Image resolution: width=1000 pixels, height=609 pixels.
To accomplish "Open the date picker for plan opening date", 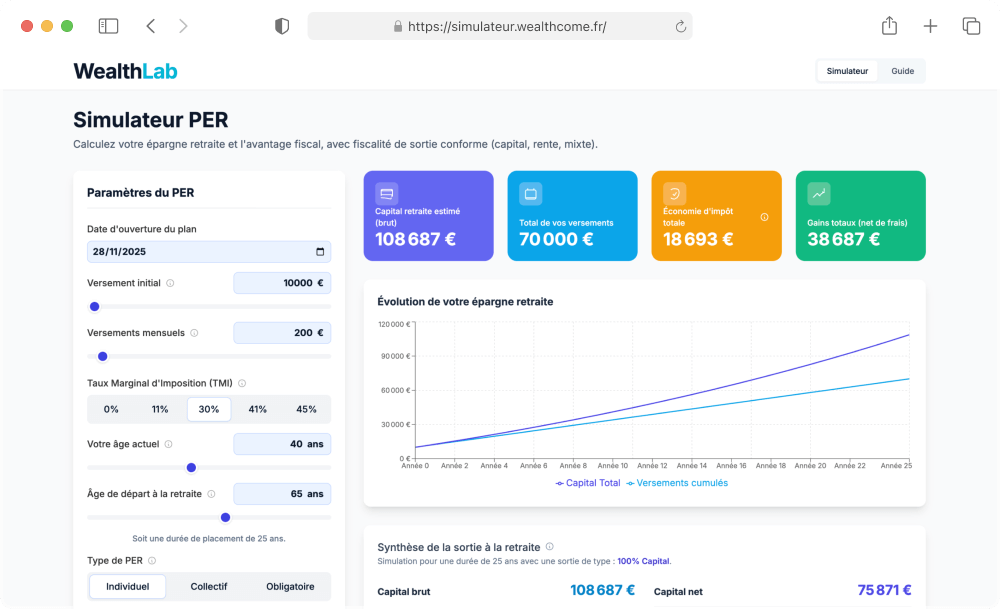I will [318, 251].
